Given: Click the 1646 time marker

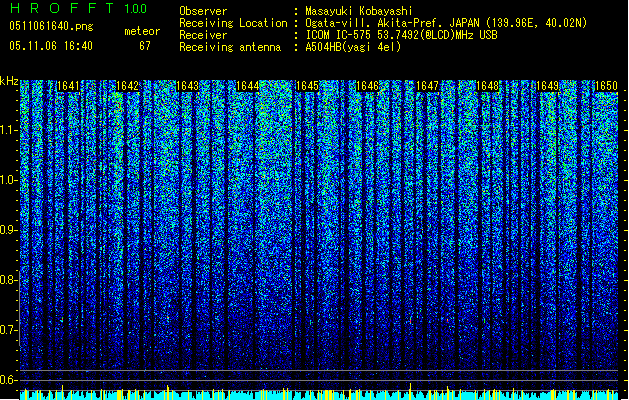Looking at the screenshot, I should 367,86.
